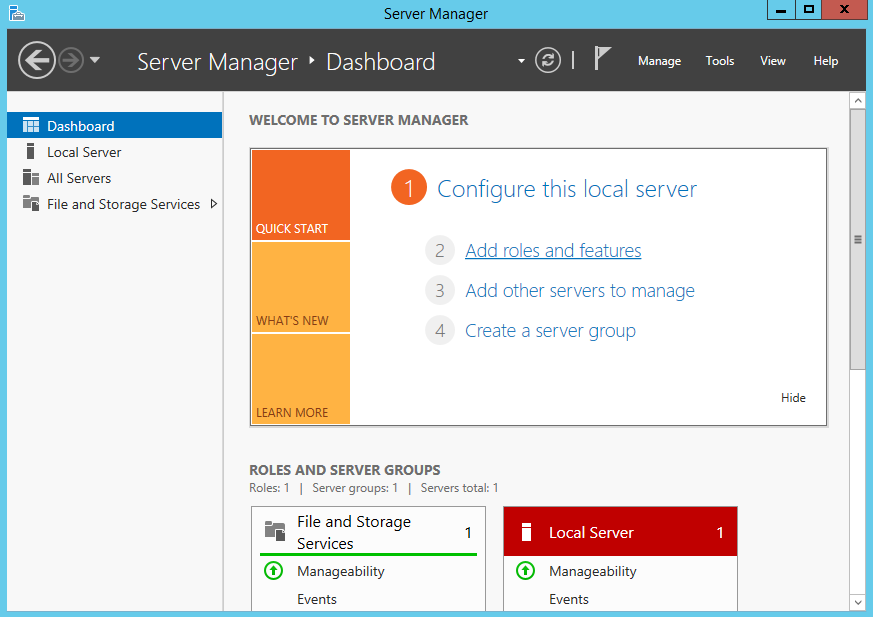Expand the File and Storage Services arrow
Image resolution: width=873 pixels, height=617 pixels.
213,204
